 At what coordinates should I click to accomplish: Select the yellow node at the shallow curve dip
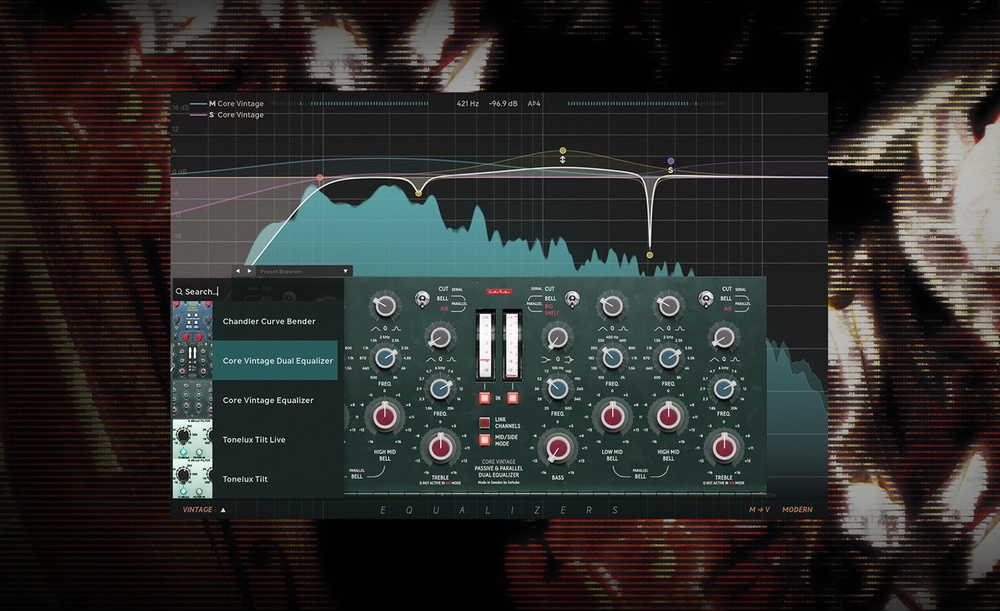tap(418, 193)
